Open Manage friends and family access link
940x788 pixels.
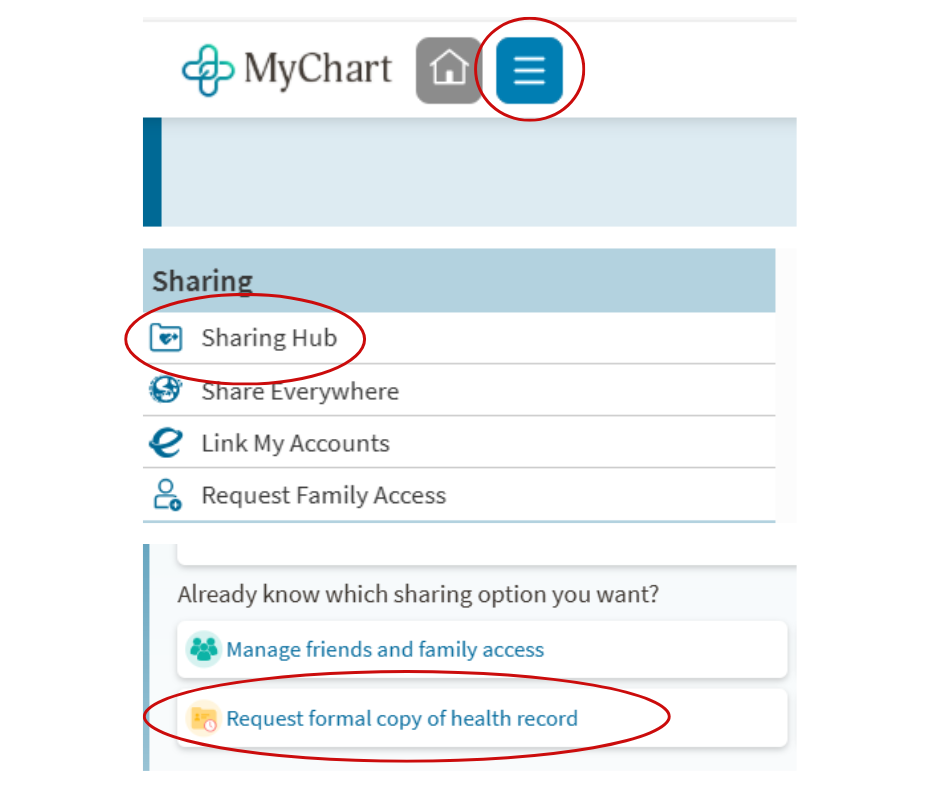(385, 650)
